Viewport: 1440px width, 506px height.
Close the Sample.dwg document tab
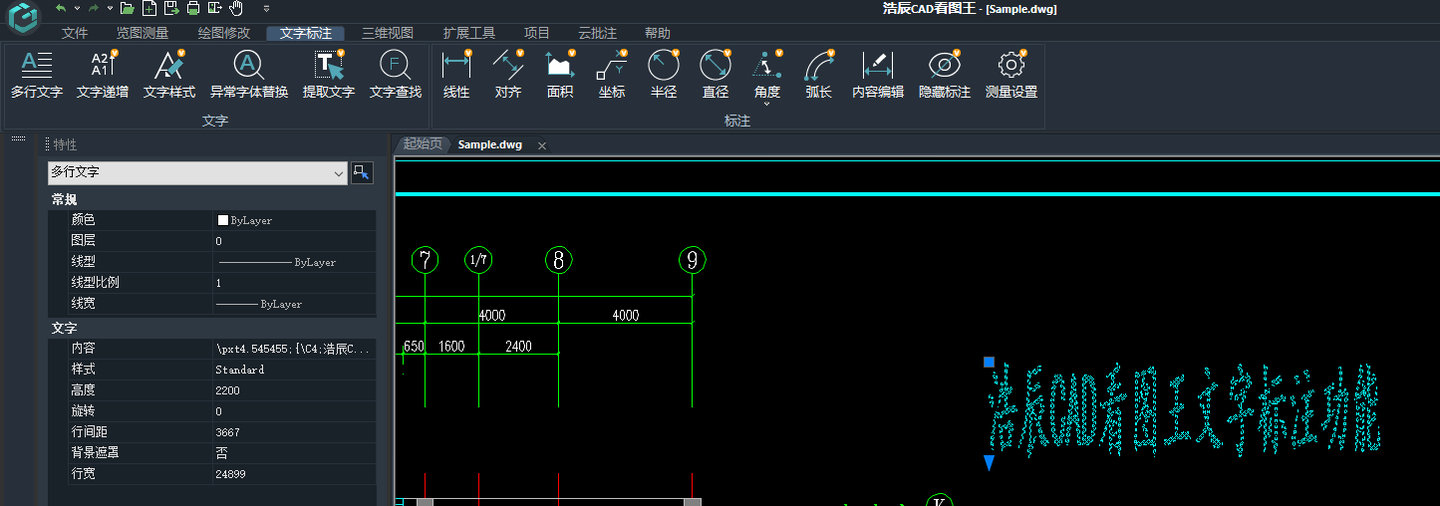[x=542, y=146]
